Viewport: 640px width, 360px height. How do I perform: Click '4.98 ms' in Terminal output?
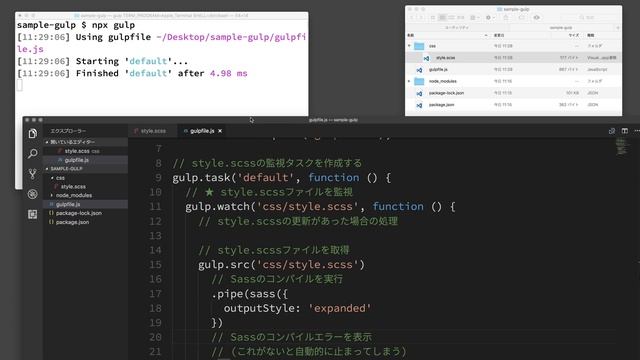pyautogui.click(x=229, y=73)
